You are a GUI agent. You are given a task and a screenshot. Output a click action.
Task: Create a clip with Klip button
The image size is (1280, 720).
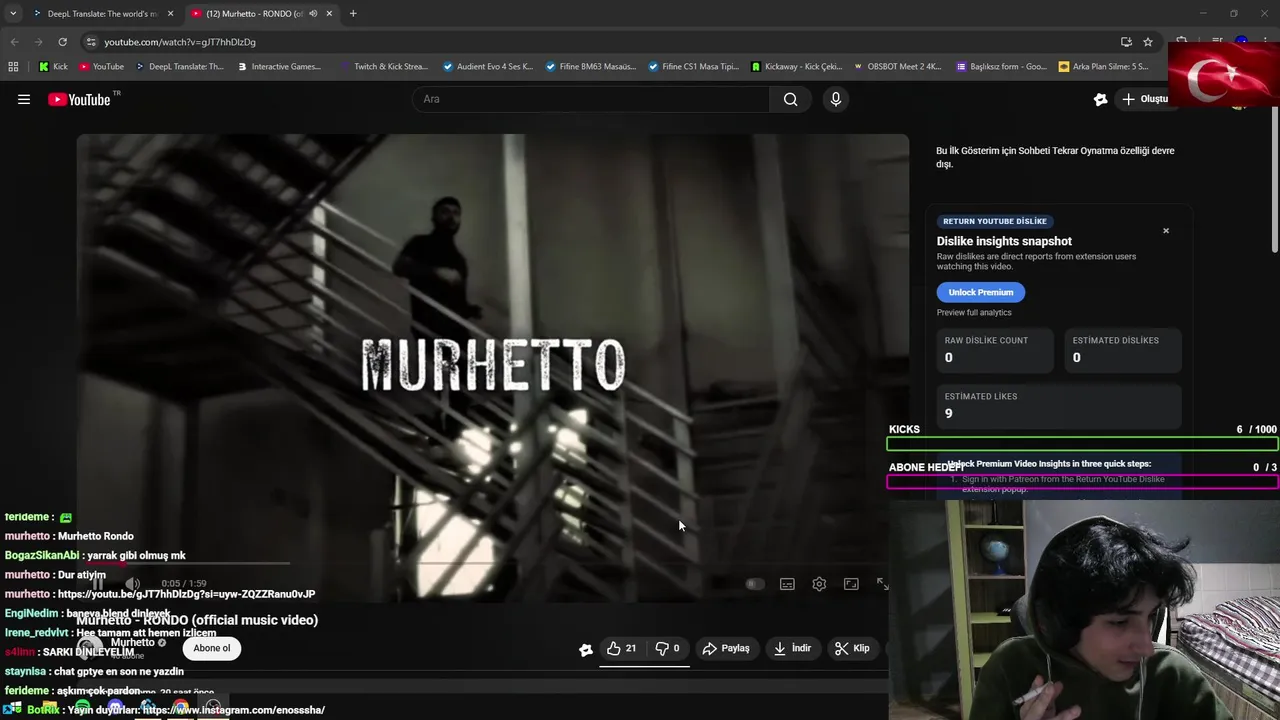(852, 648)
